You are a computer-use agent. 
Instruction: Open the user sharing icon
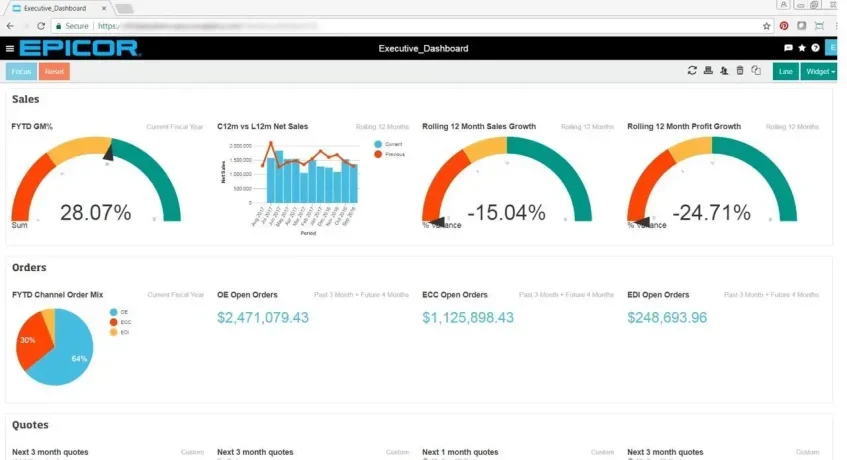(724, 71)
